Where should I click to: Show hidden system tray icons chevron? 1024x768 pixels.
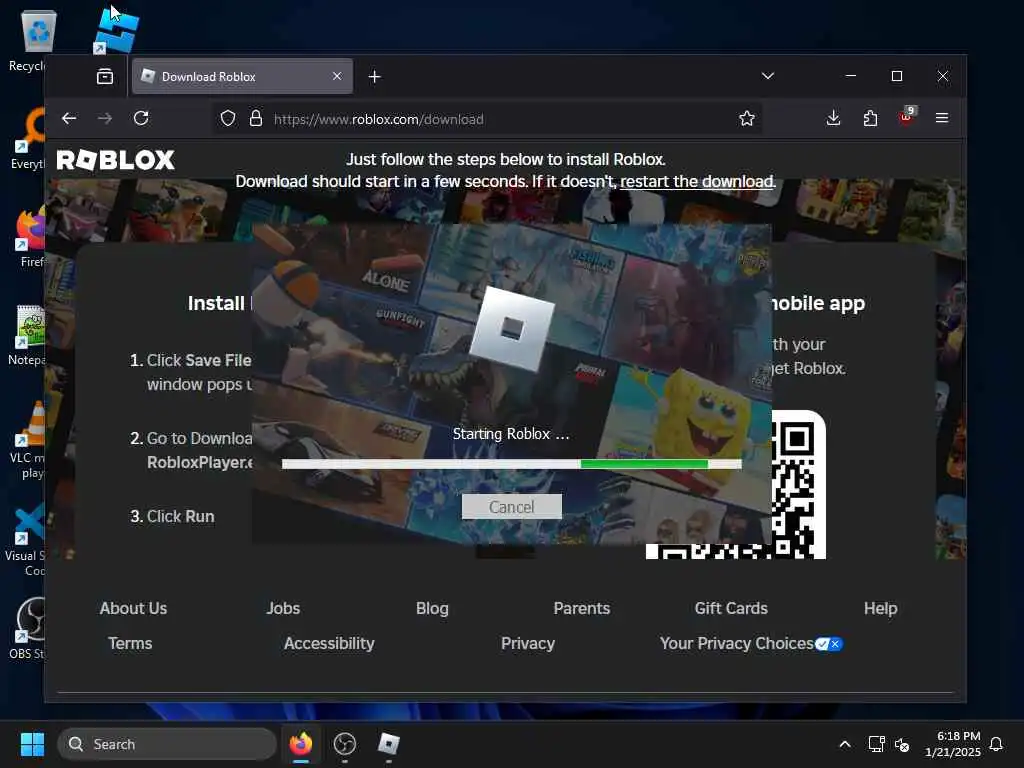(844, 744)
